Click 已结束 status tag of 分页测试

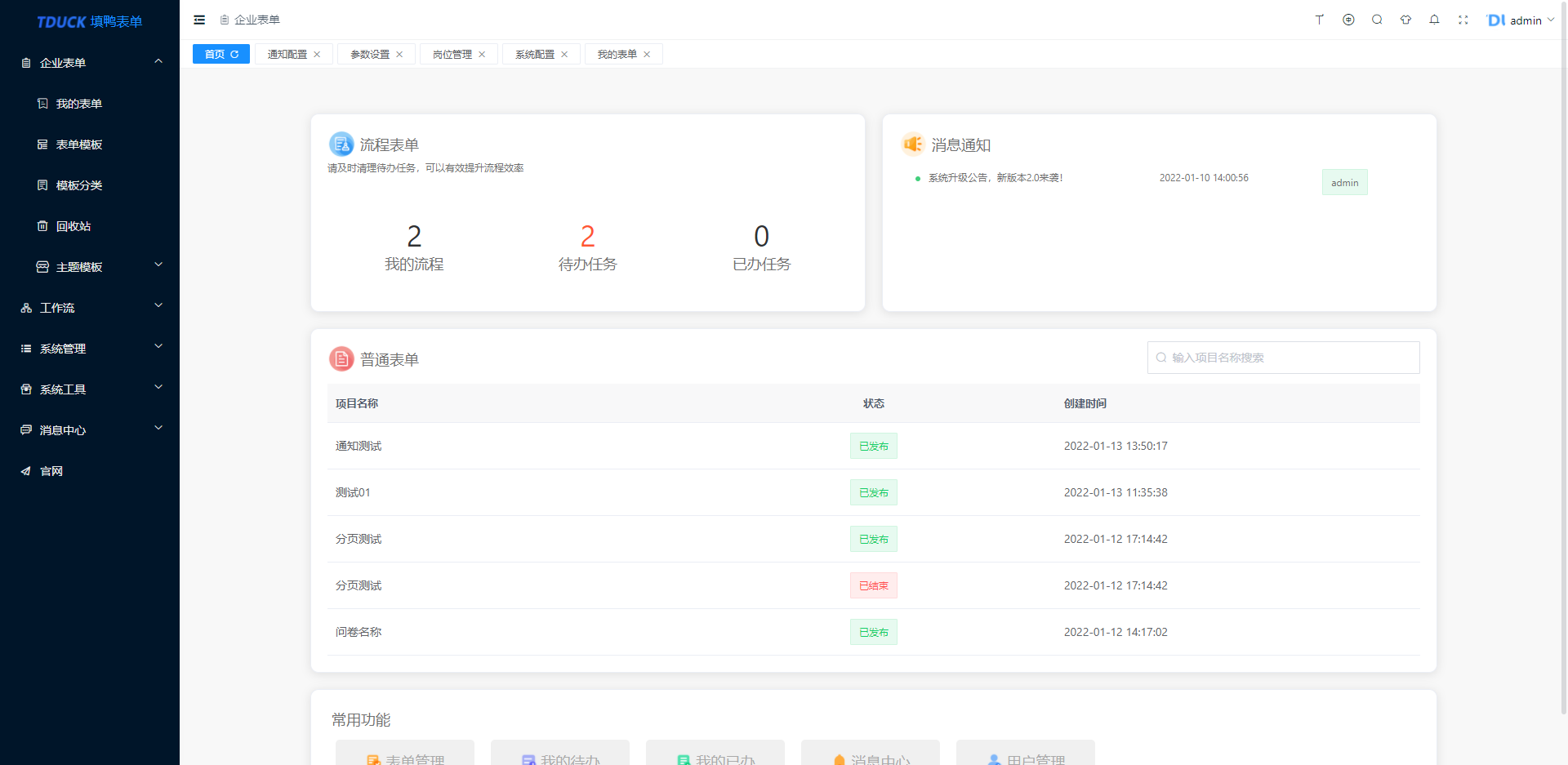[x=874, y=585]
